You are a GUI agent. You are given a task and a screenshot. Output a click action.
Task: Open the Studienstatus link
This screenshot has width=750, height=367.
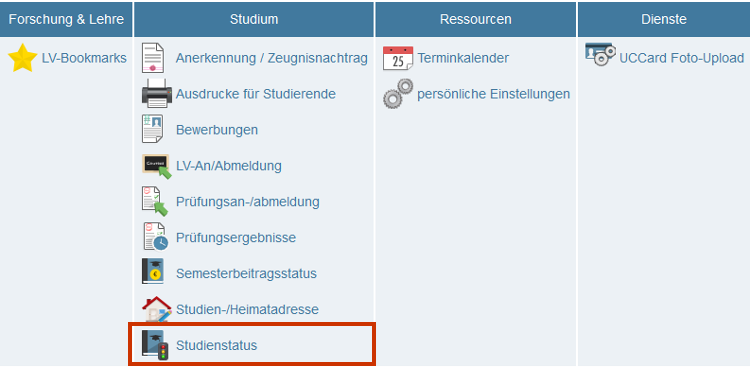coord(216,345)
